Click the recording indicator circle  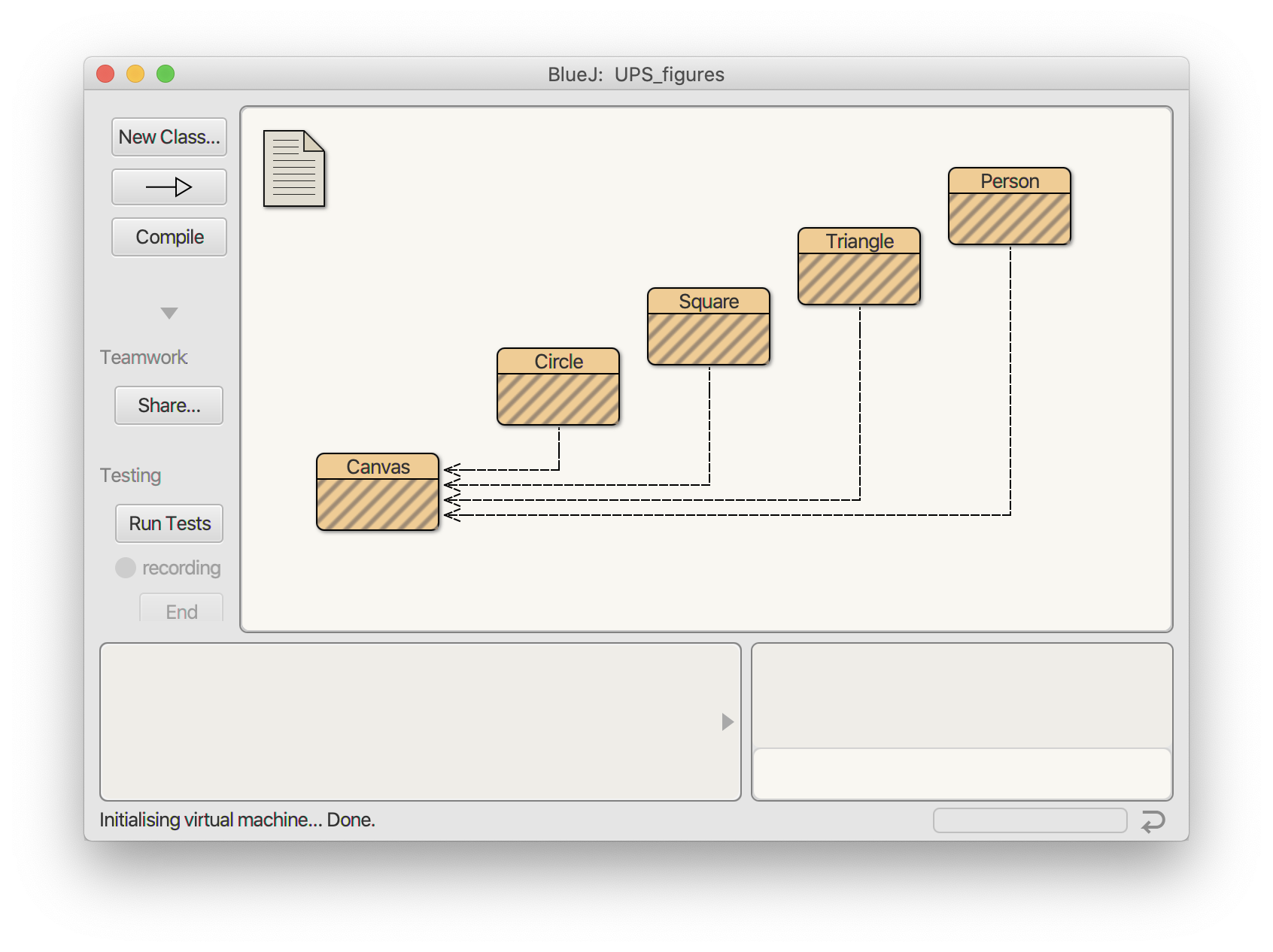(x=126, y=568)
